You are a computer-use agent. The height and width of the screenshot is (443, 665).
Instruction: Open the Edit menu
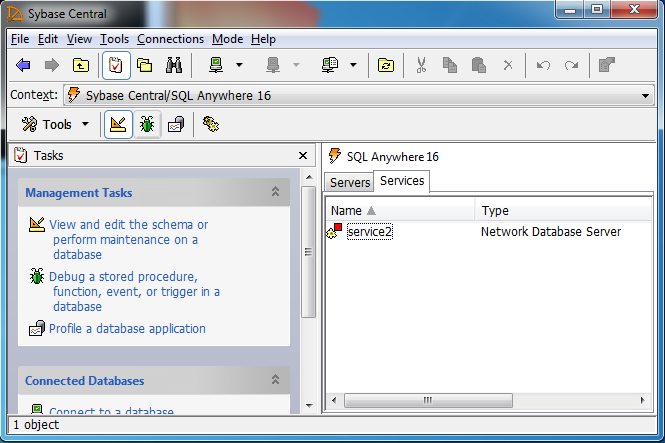click(x=48, y=39)
